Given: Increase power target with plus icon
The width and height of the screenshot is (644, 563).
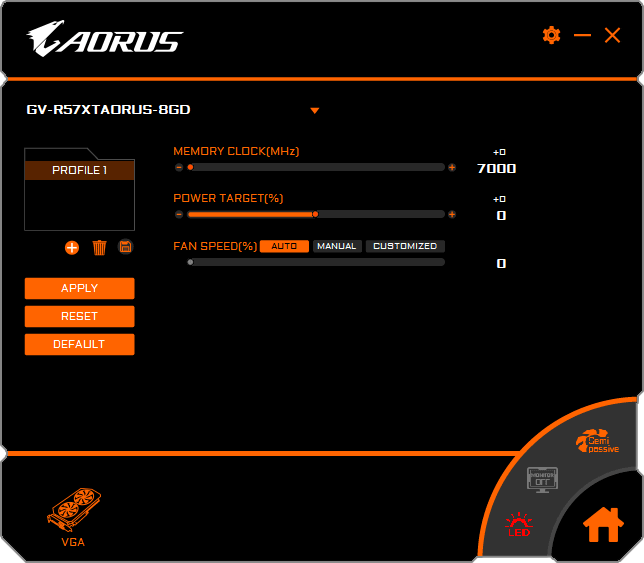Looking at the screenshot, I should pos(452,214).
